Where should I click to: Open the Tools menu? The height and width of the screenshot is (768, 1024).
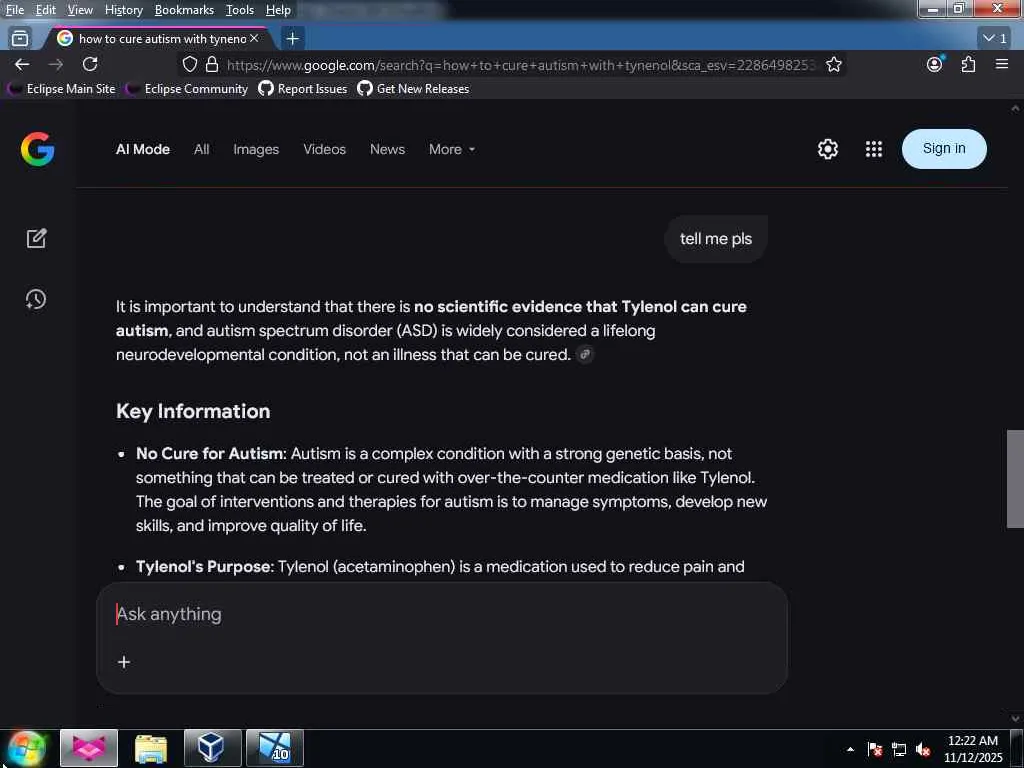240,10
